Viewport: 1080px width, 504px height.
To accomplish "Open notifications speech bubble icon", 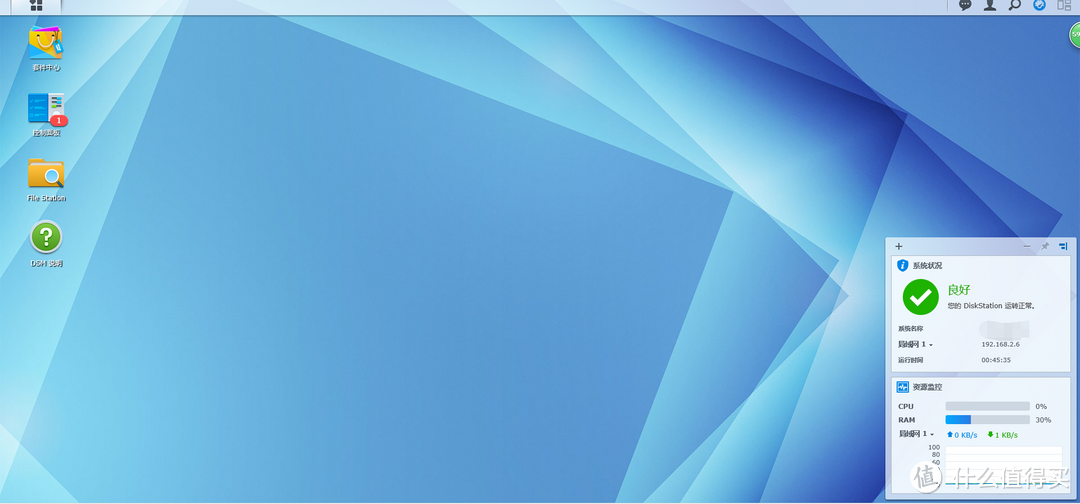I will click(966, 5).
